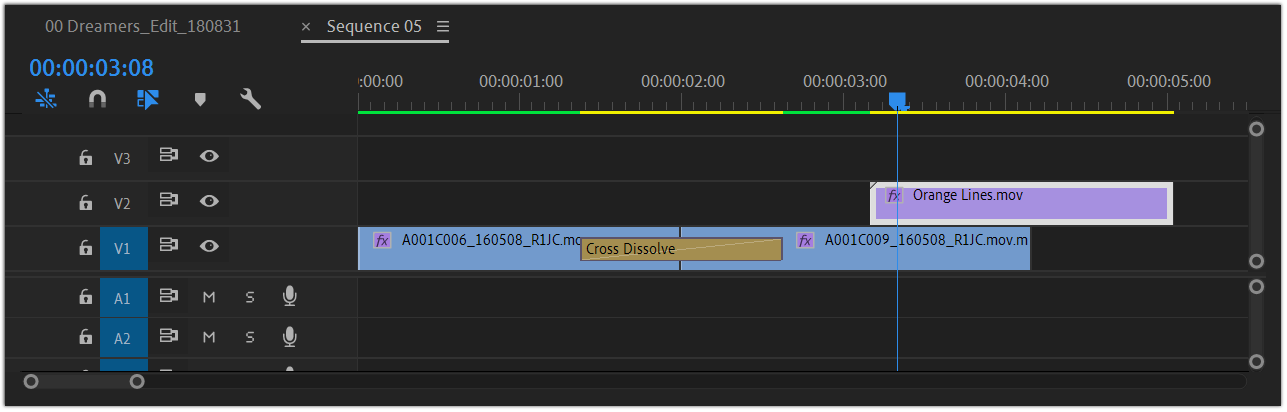Hide the V1 track output eye
Screen dimensions: 1287x412
point(209,246)
